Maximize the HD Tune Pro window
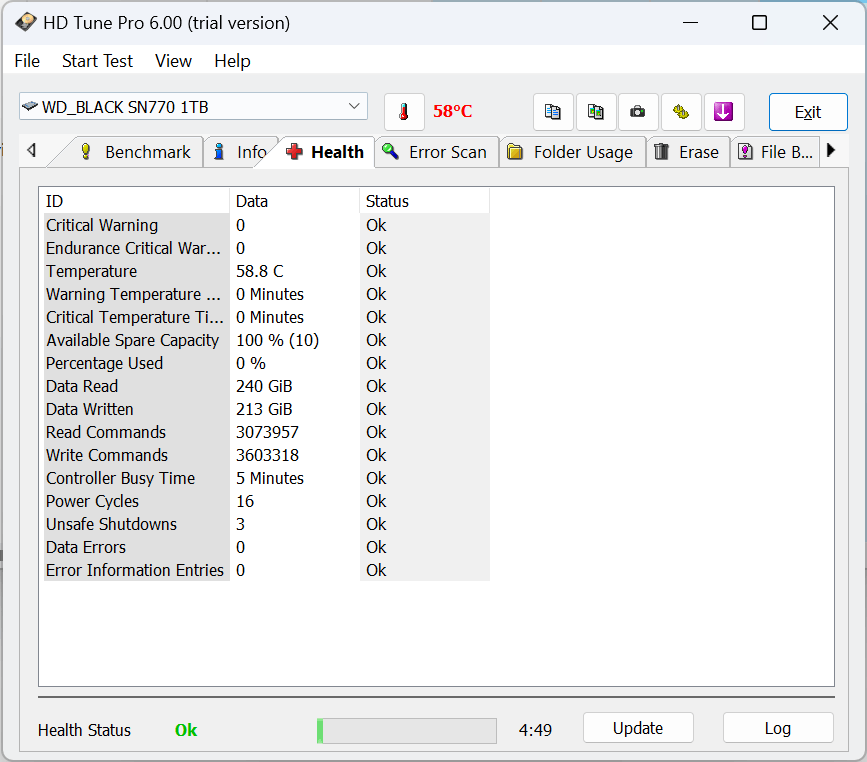The width and height of the screenshot is (867, 762). point(760,23)
